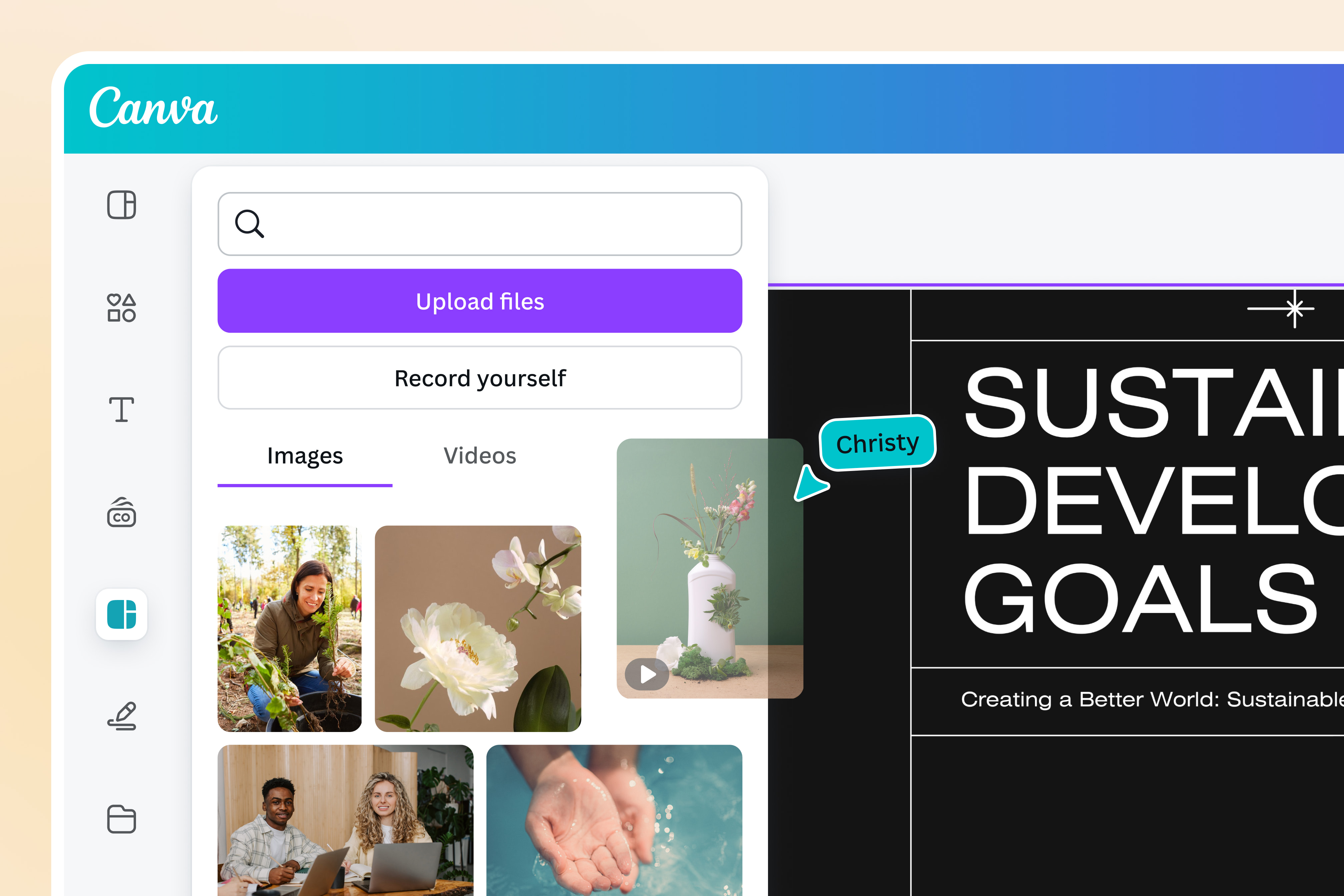
Task: Click the Record yourself button
Action: point(479,378)
